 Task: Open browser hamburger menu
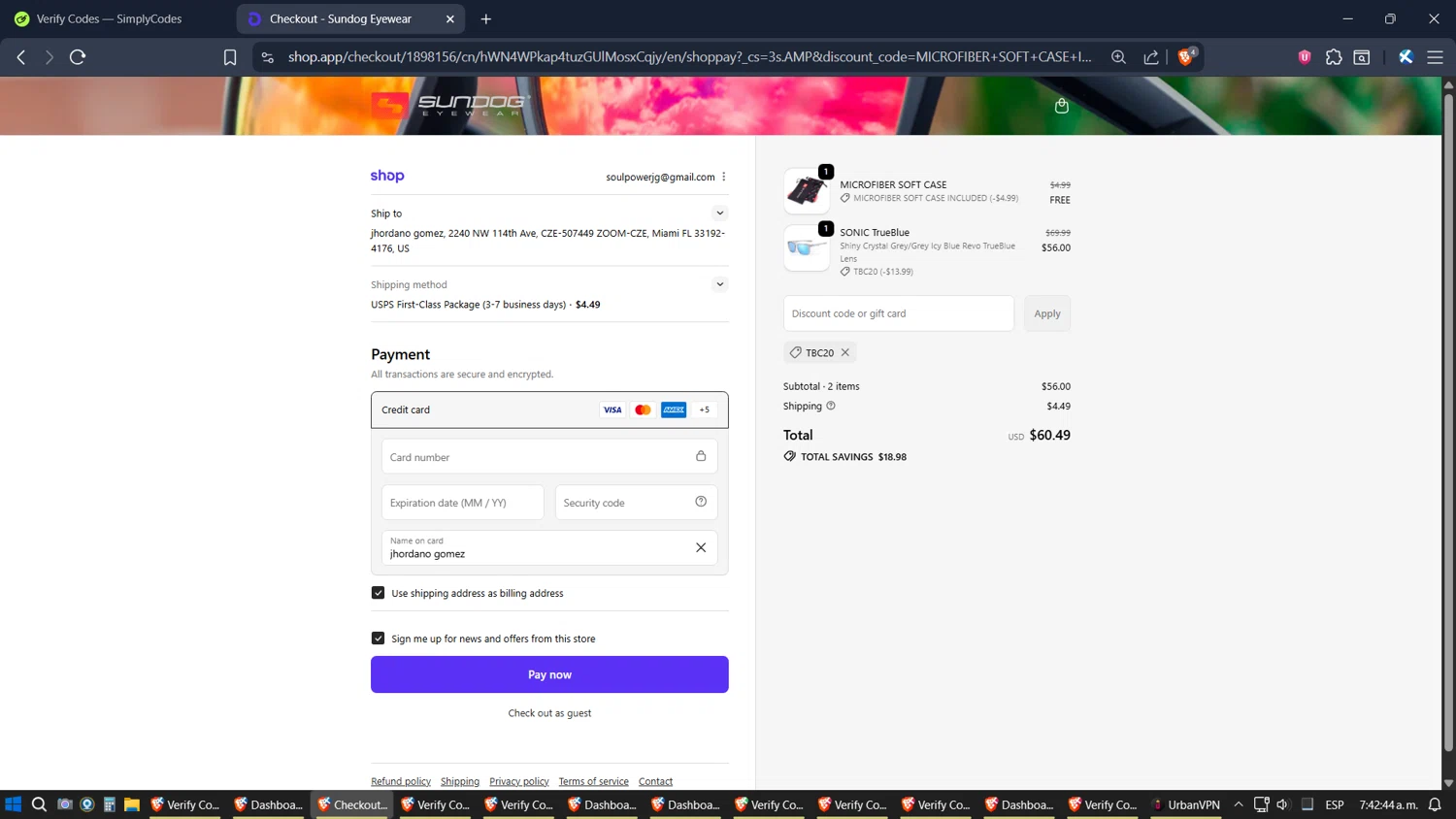click(x=1435, y=57)
